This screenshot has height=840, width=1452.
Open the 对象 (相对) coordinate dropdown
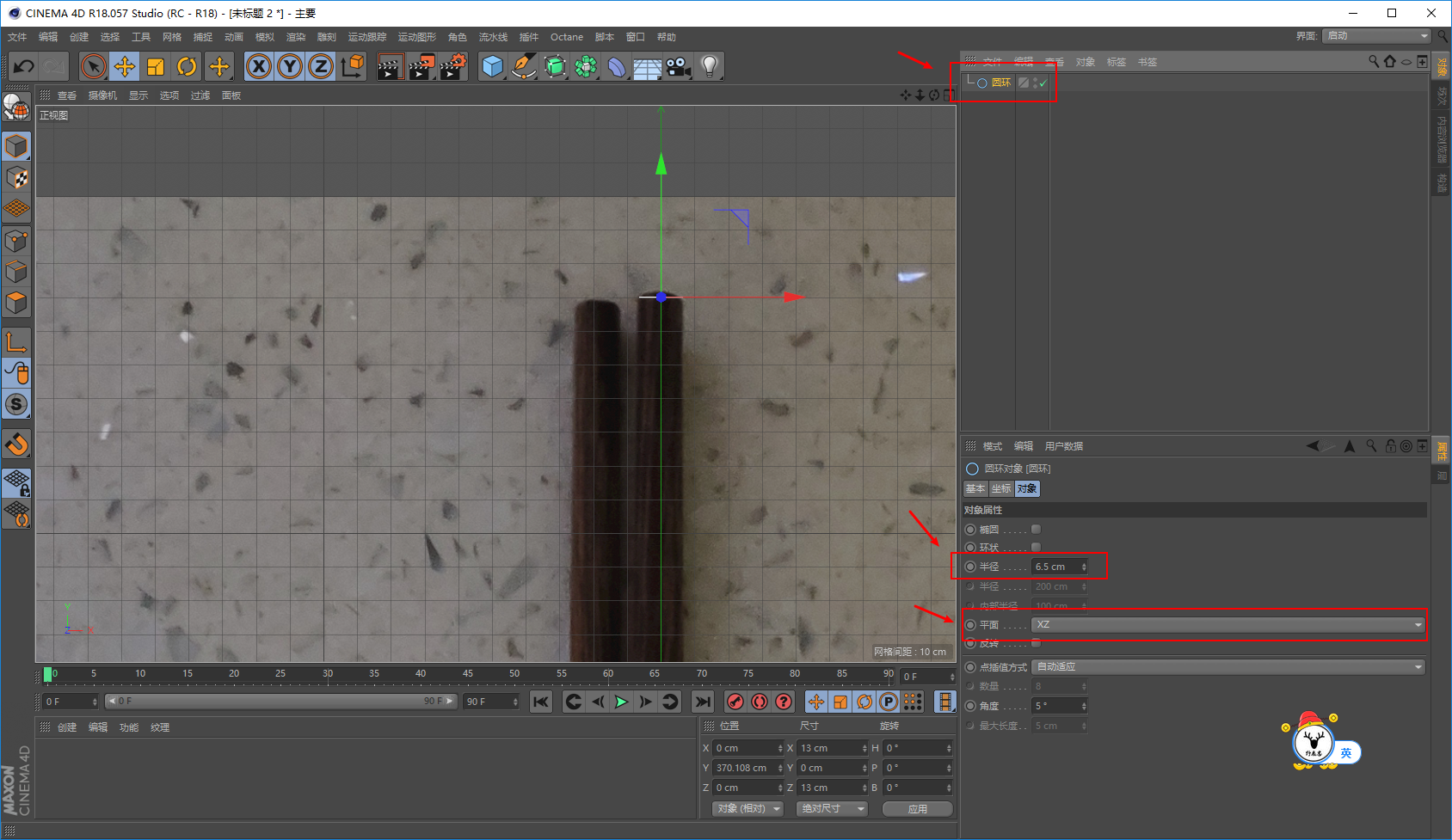click(x=748, y=809)
